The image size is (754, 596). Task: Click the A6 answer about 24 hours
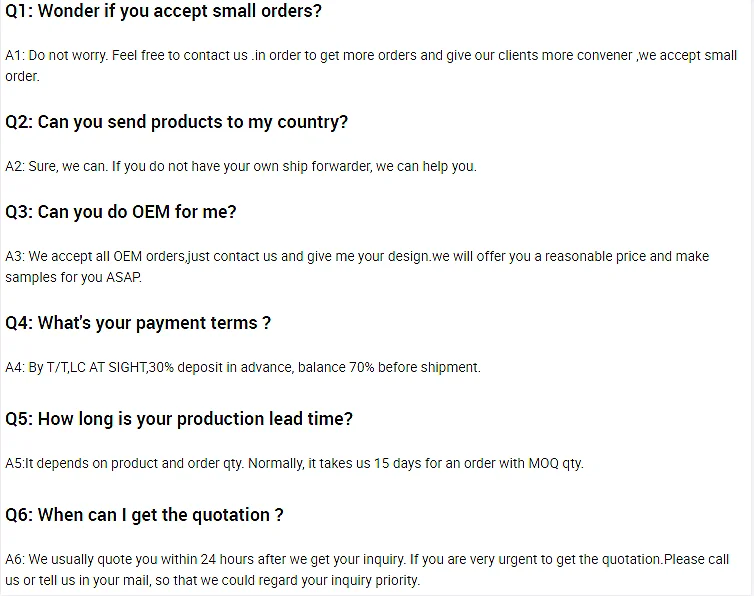(x=367, y=570)
